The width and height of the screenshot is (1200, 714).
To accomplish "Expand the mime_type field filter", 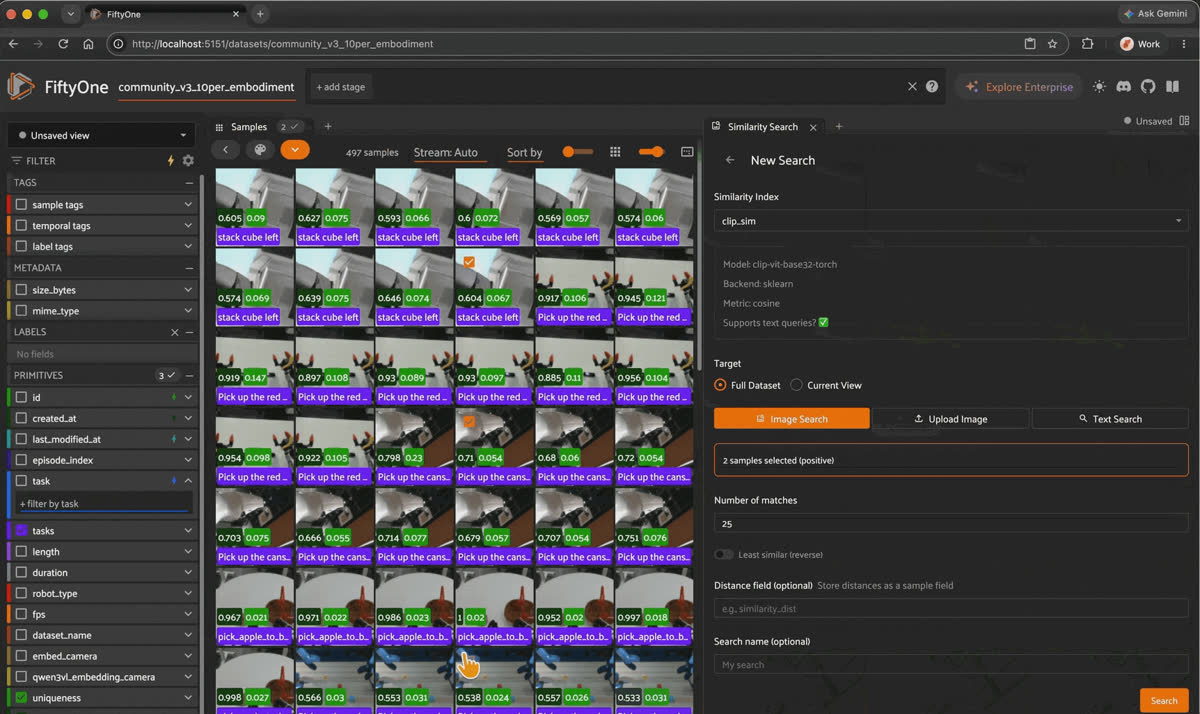I will [x=188, y=311].
